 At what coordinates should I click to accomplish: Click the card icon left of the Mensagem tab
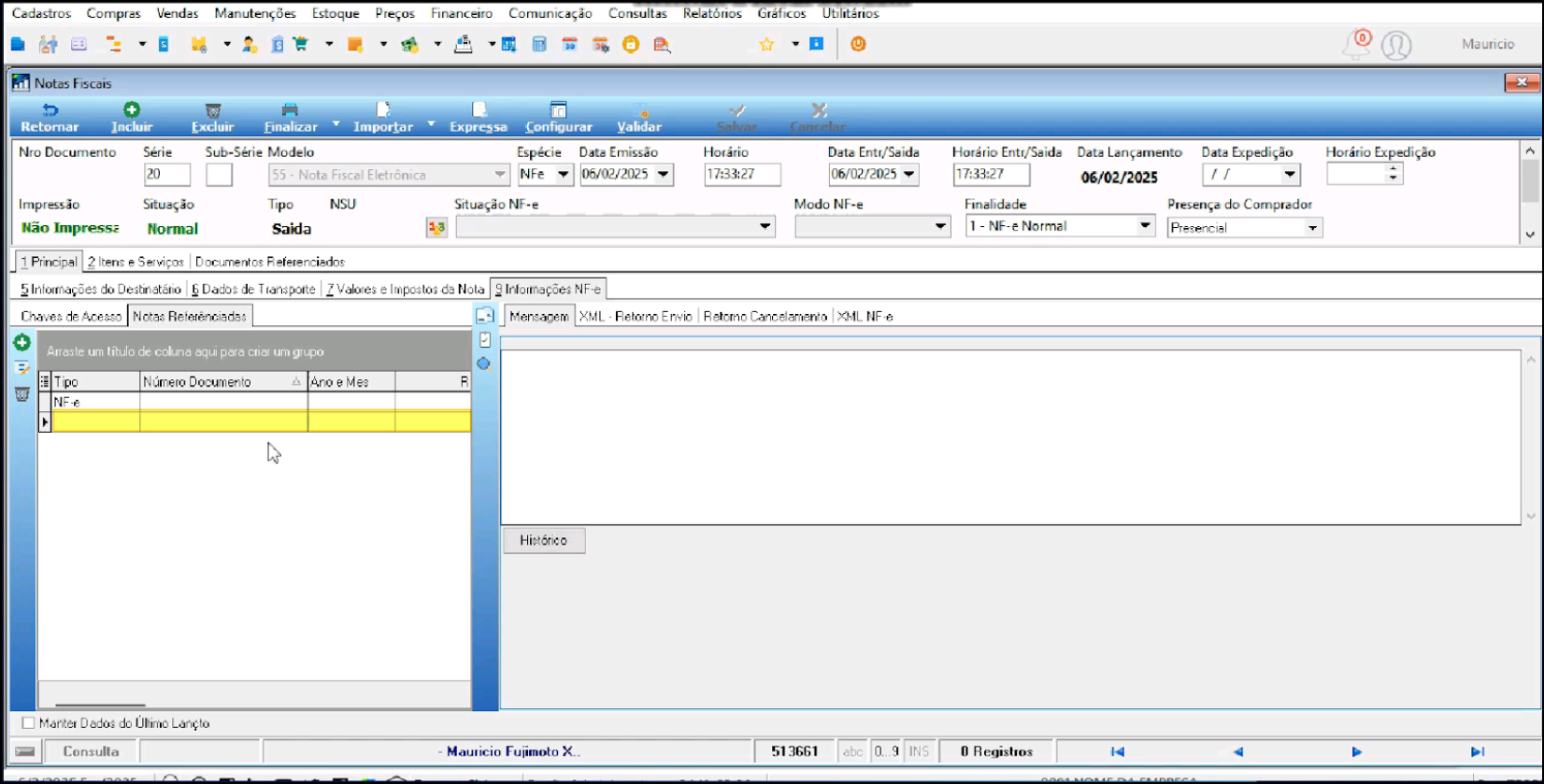pyautogui.click(x=484, y=316)
